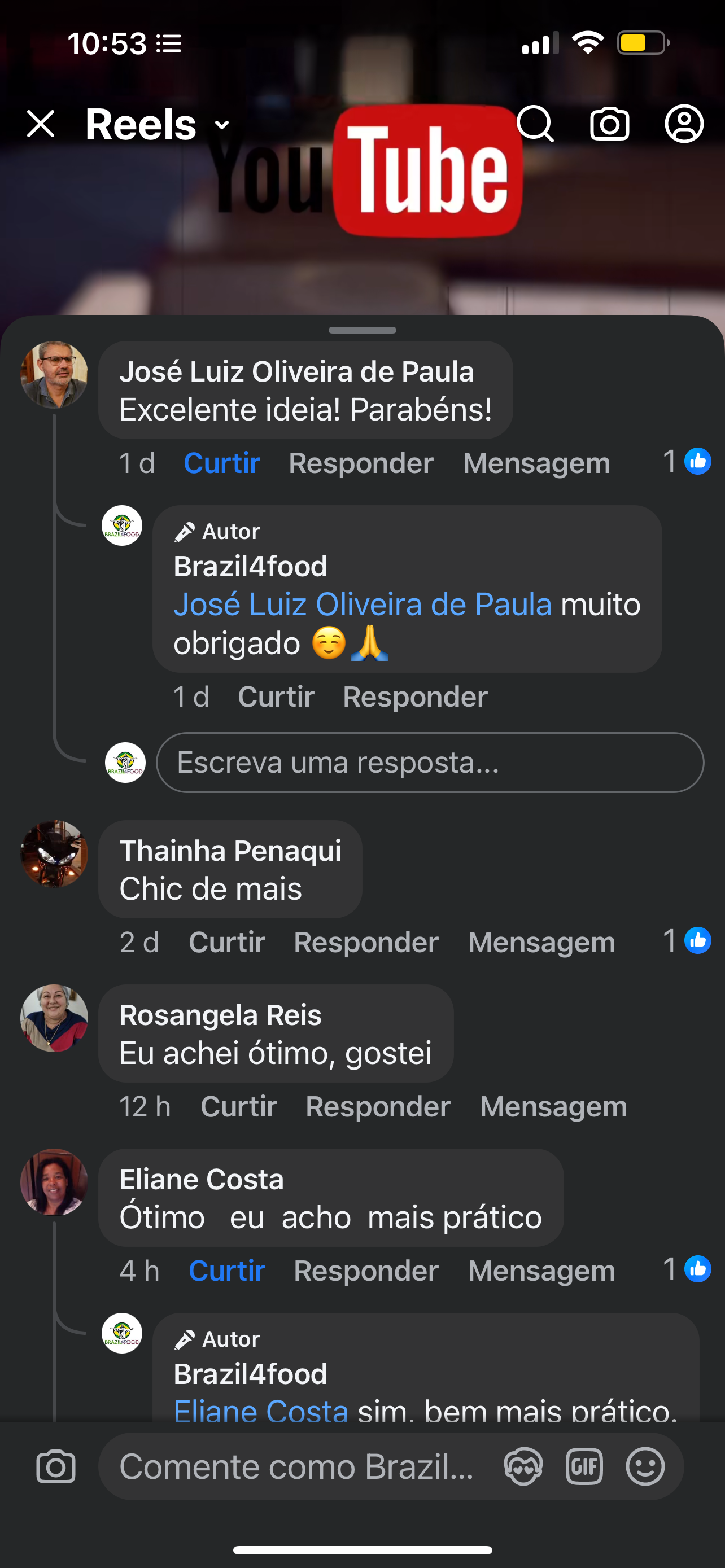
Task: Expand the Reels dropdown chevron
Action: [222, 125]
